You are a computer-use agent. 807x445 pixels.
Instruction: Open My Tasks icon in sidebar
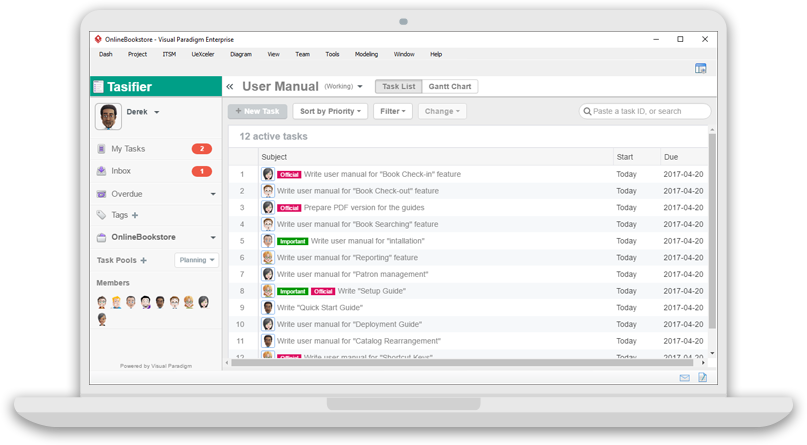(x=101, y=149)
